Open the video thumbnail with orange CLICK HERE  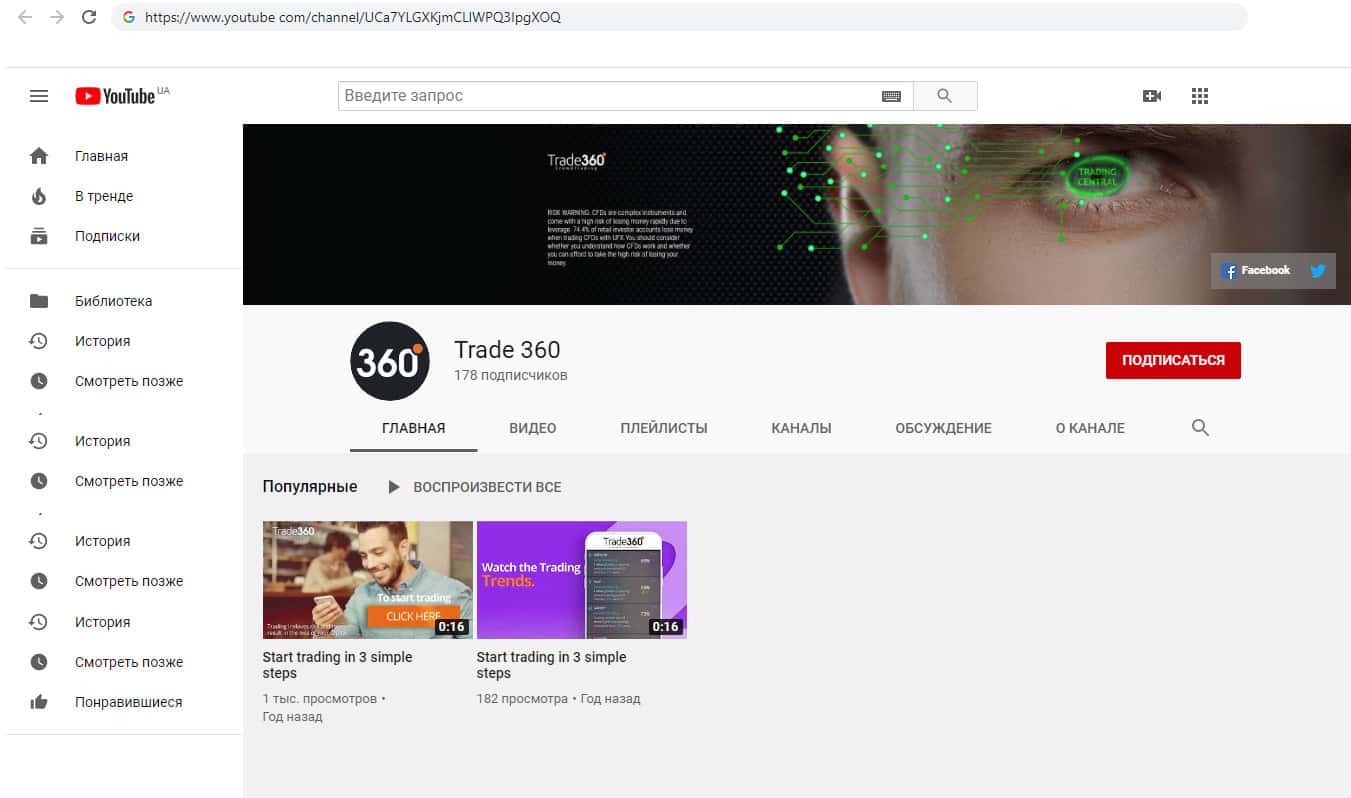click(x=367, y=580)
